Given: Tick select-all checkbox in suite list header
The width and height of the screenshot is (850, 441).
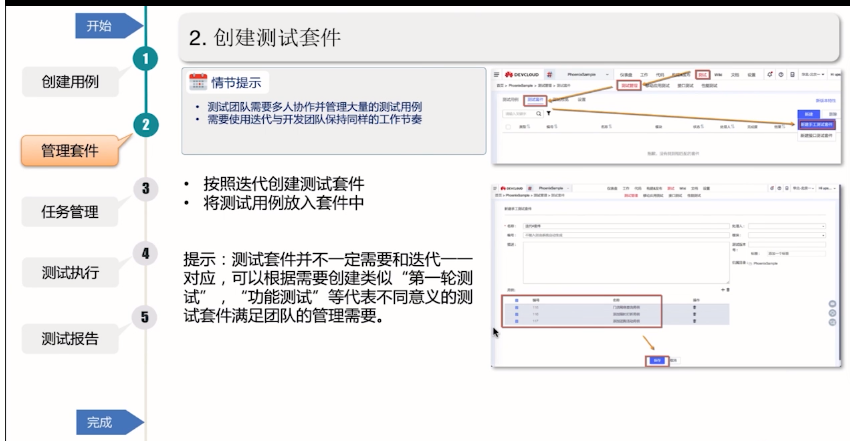Looking at the screenshot, I should point(508,127).
